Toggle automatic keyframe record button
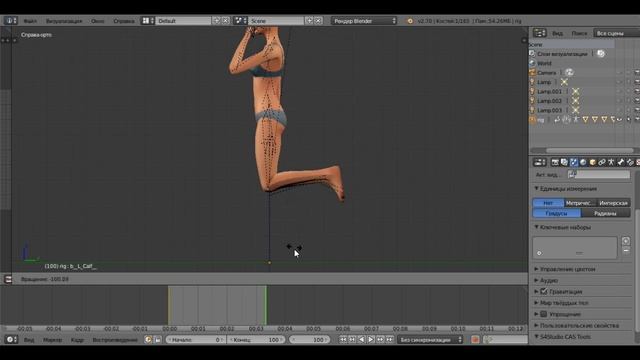The height and width of the screenshot is (360, 640). (x=475, y=339)
